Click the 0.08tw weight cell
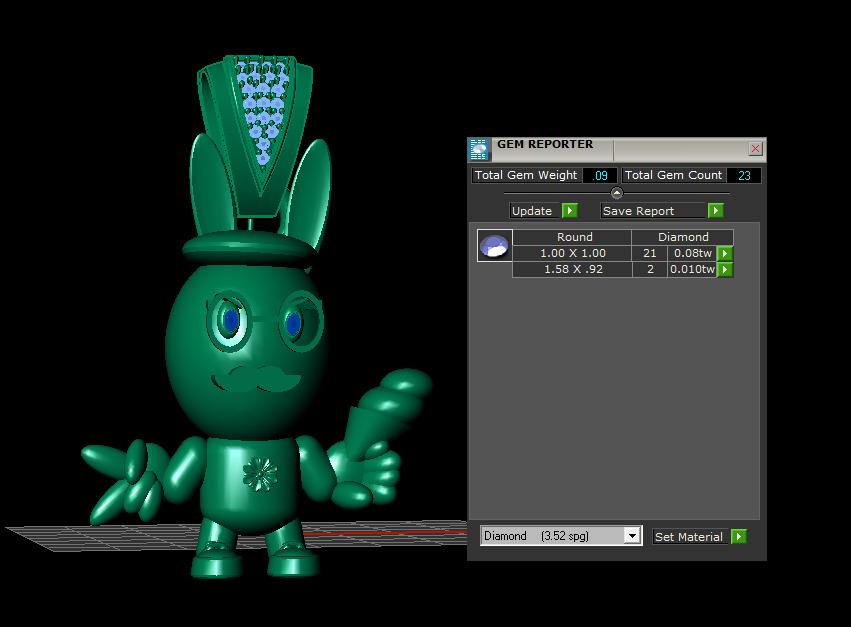Viewport: 851px width, 627px height. click(693, 254)
